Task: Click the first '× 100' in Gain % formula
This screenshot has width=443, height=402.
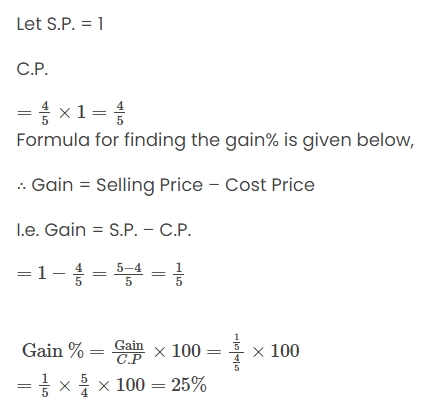Action: pos(177,351)
